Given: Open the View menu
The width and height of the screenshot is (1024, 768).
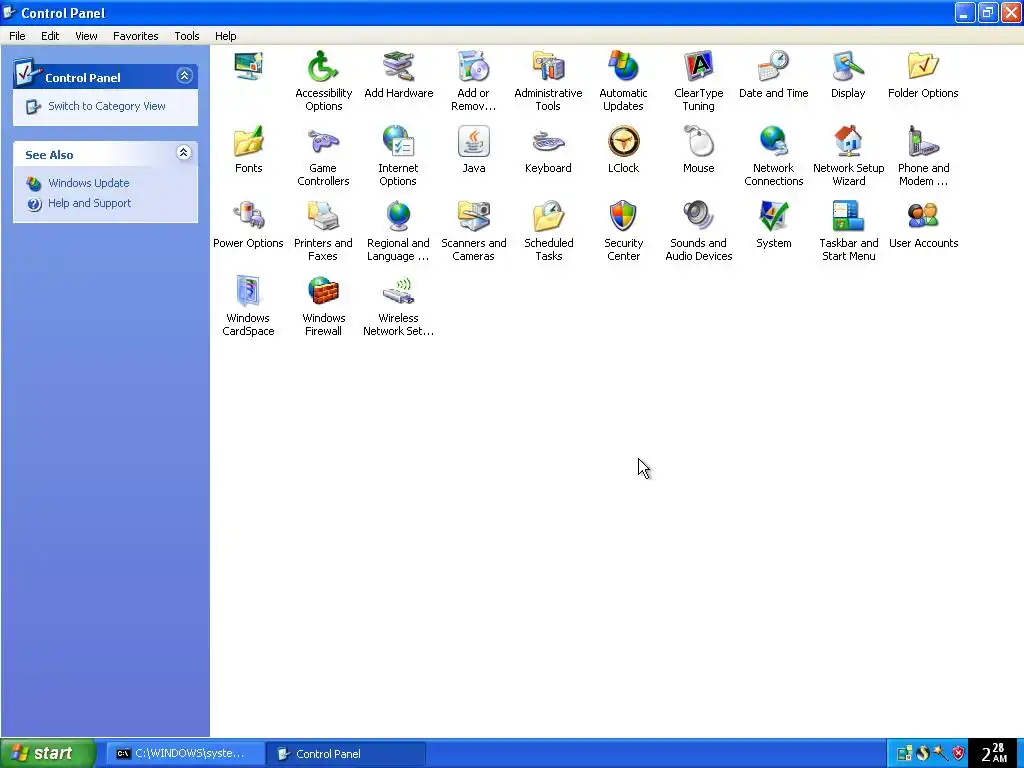Looking at the screenshot, I should [x=86, y=36].
